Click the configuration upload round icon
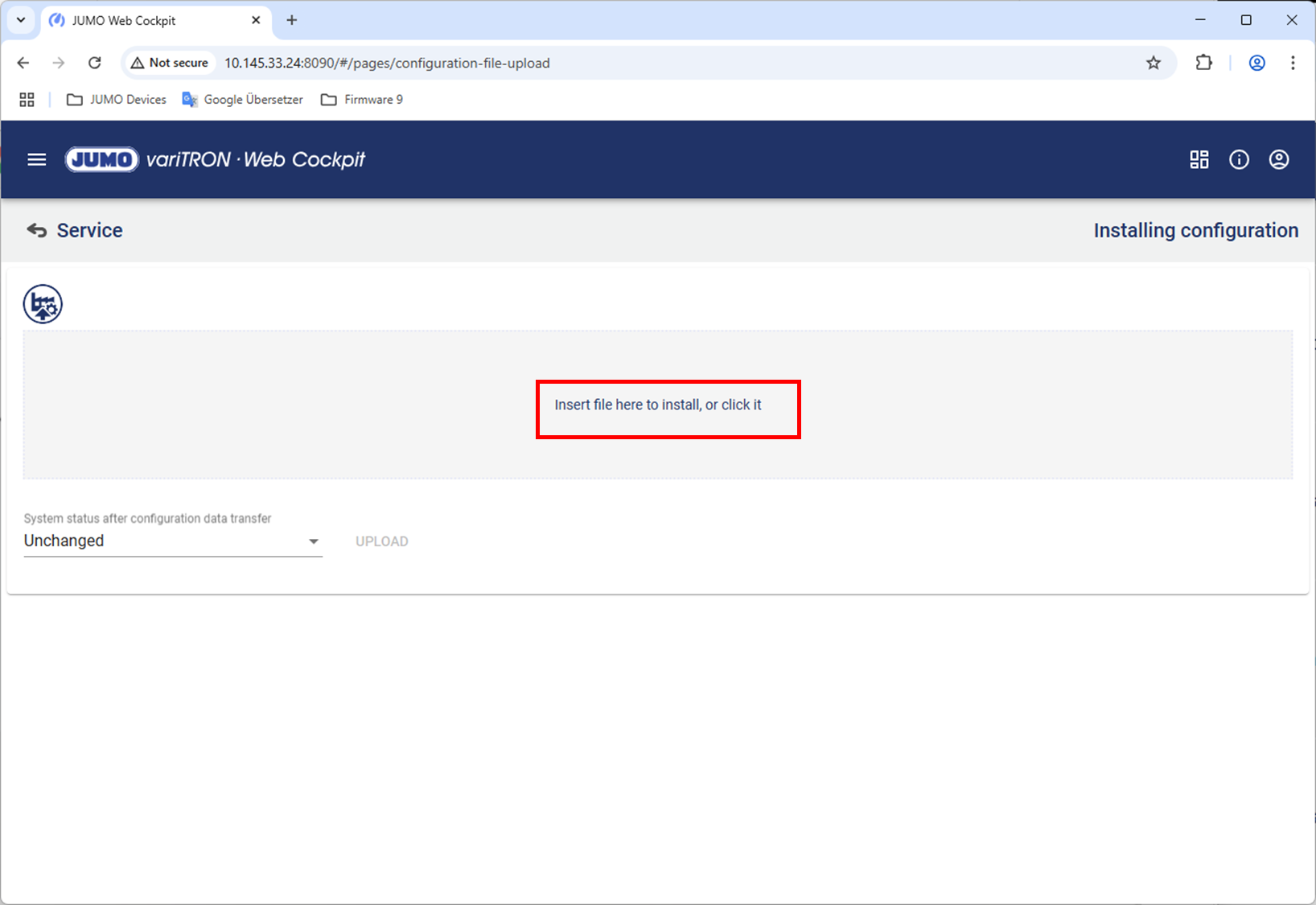The image size is (1316, 905). point(43,304)
